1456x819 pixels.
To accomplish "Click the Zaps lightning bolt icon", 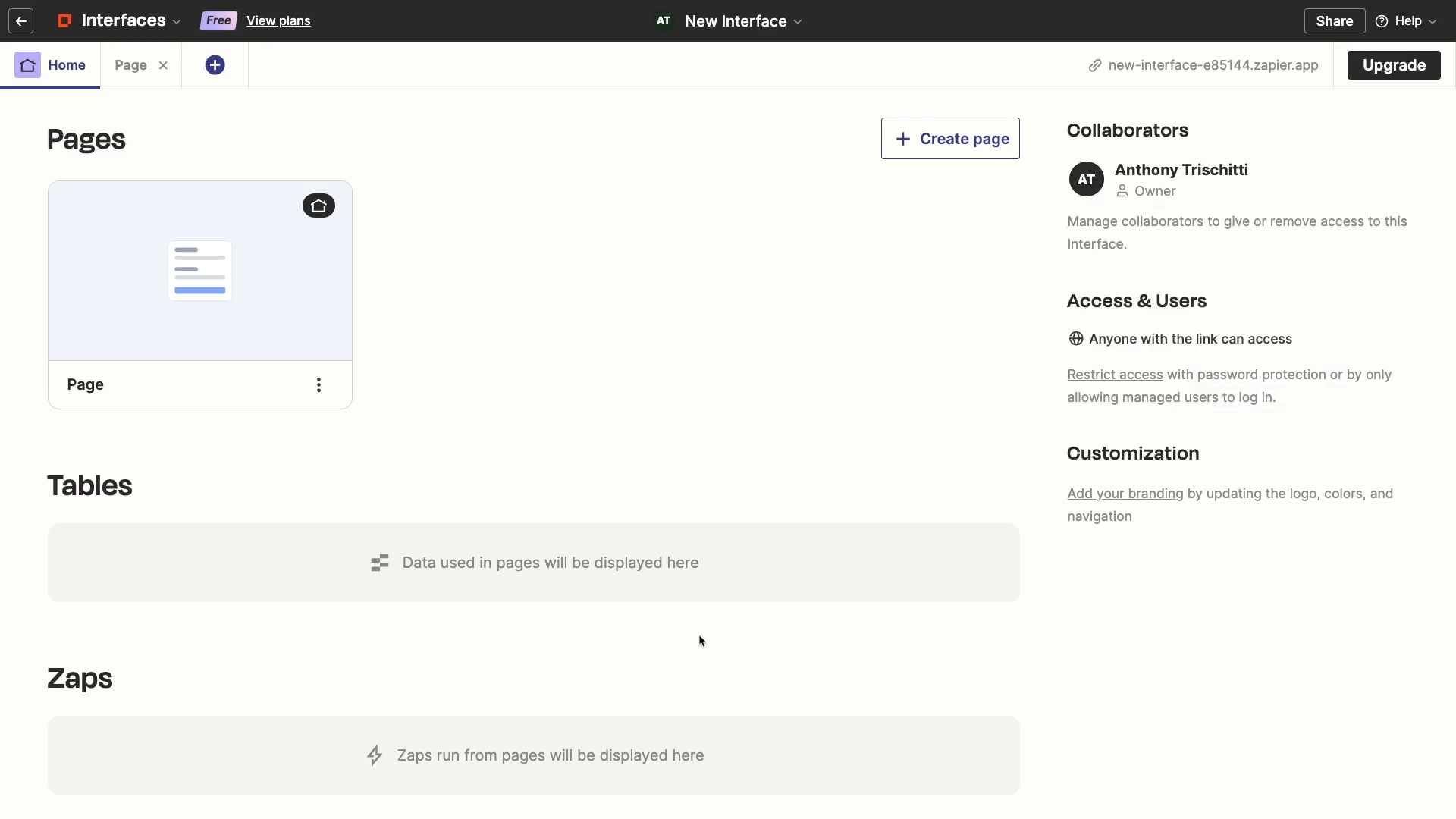I will (375, 755).
